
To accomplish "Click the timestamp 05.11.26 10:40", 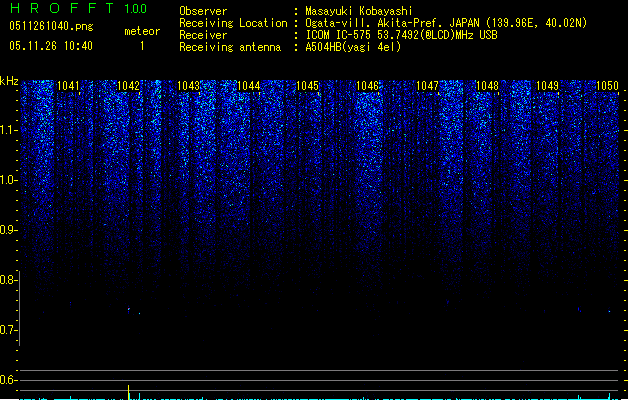I will pos(51,46).
